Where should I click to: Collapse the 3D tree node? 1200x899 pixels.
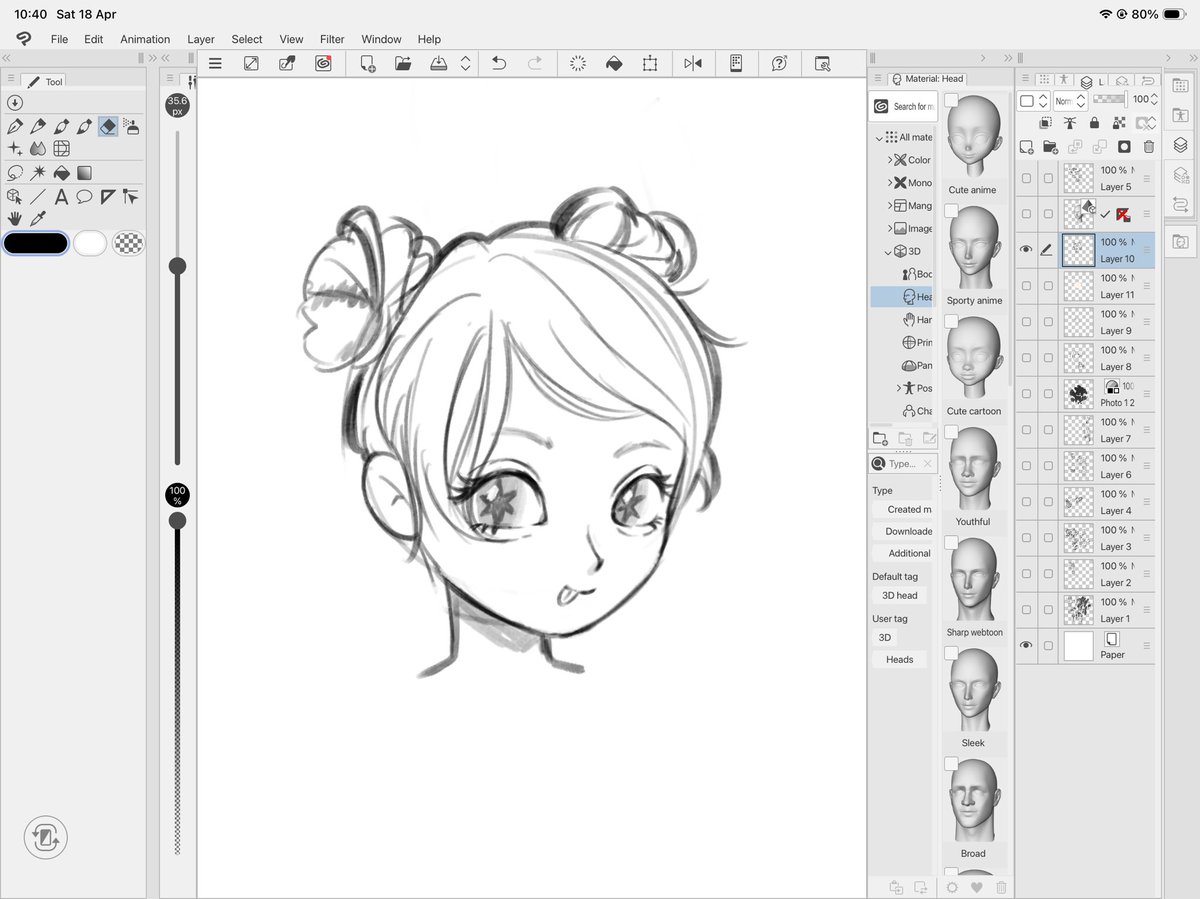tap(888, 252)
